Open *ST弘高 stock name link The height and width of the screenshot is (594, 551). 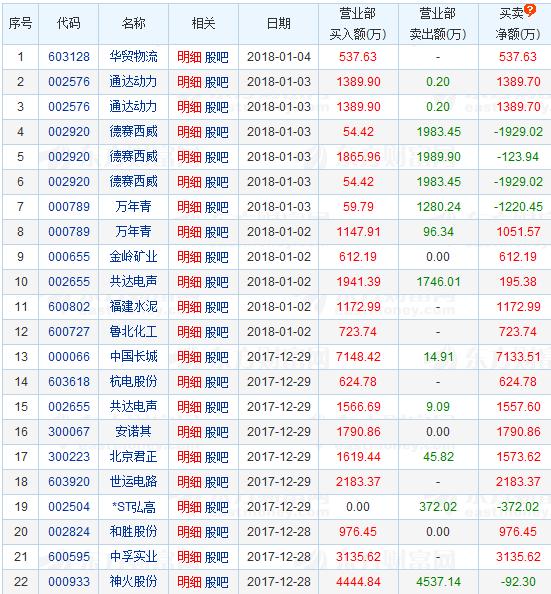133,507
